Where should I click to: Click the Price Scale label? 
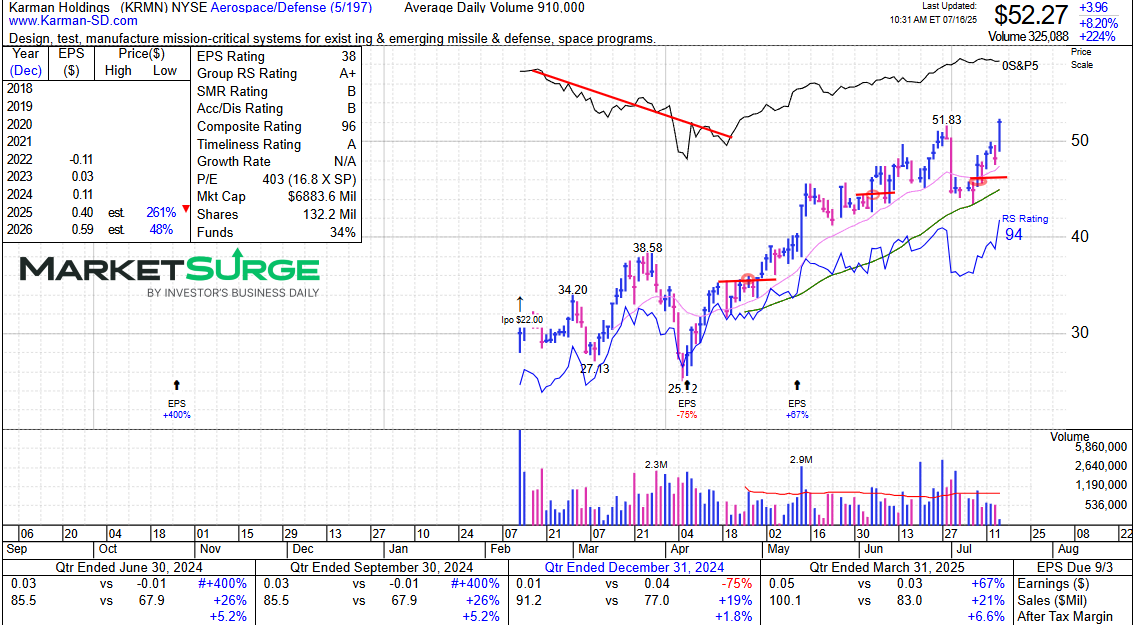click(x=1082, y=58)
